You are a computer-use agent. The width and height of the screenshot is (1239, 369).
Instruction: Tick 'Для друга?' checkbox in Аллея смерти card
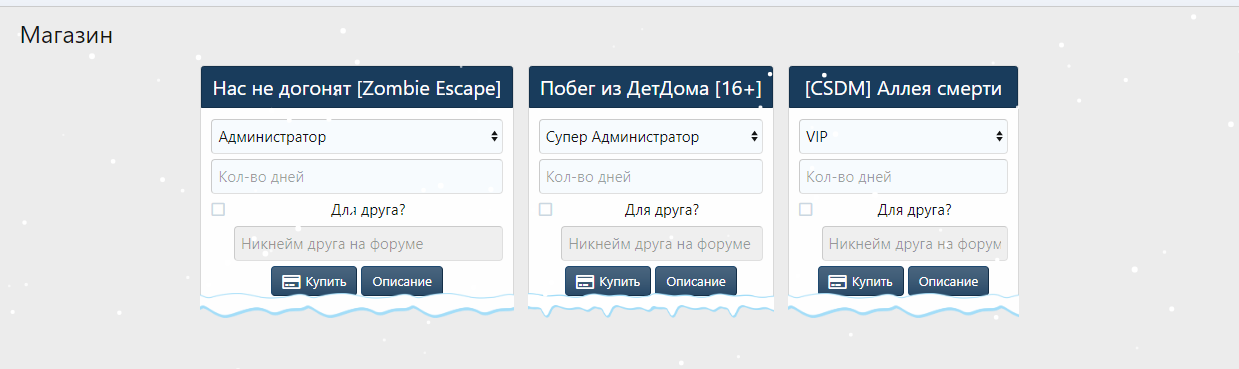pyautogui.click(x=806, y=209)
